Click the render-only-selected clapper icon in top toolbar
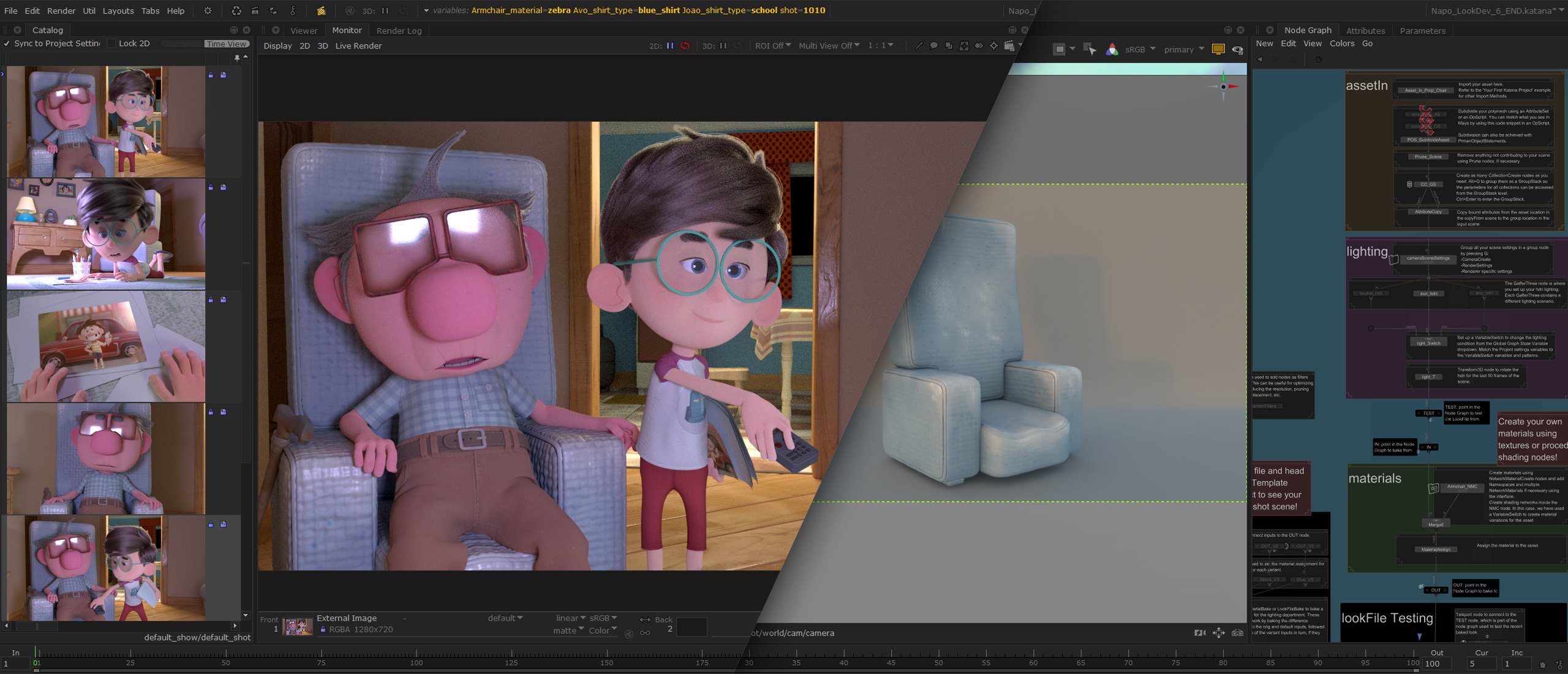The width and height of the screenshot is (1568, 674). [255, 10]
